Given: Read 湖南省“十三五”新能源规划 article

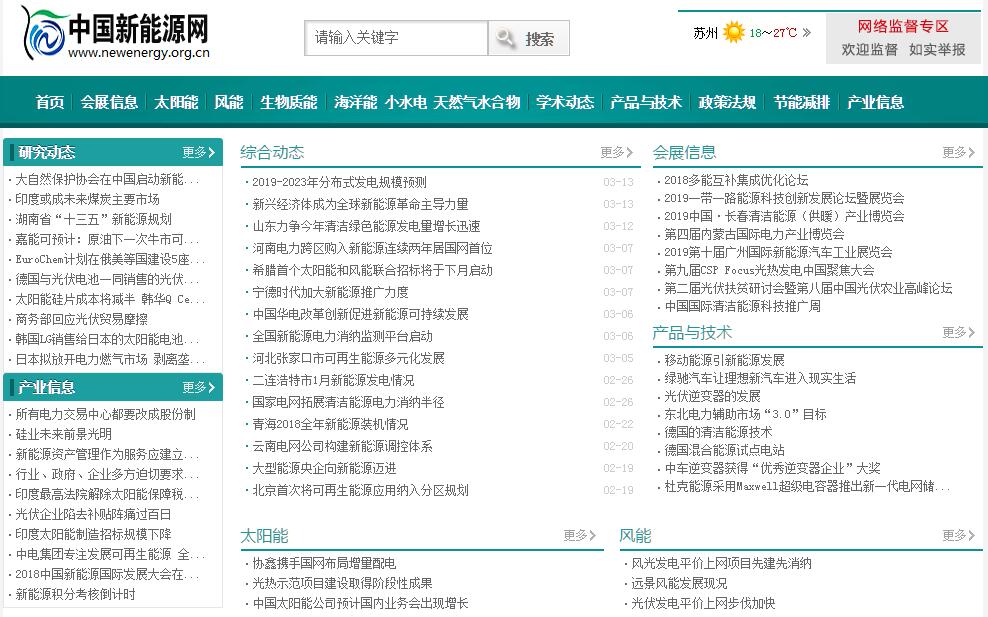Looking at the screenshot, I should [93, 219].
